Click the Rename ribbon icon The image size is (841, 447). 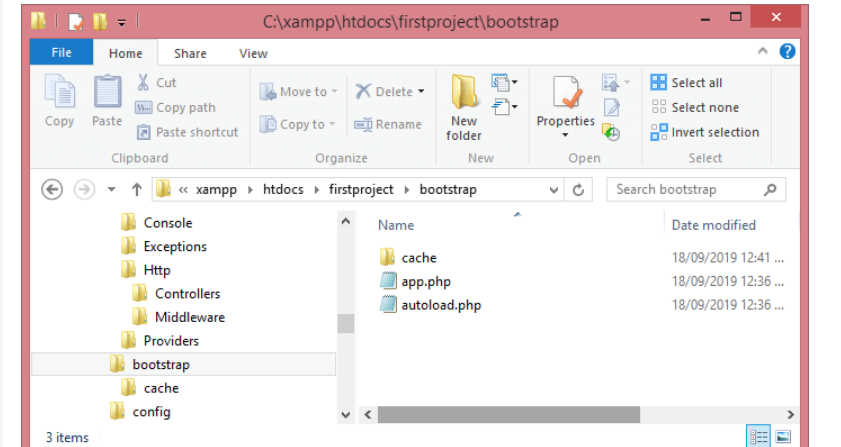coord(364,124)
